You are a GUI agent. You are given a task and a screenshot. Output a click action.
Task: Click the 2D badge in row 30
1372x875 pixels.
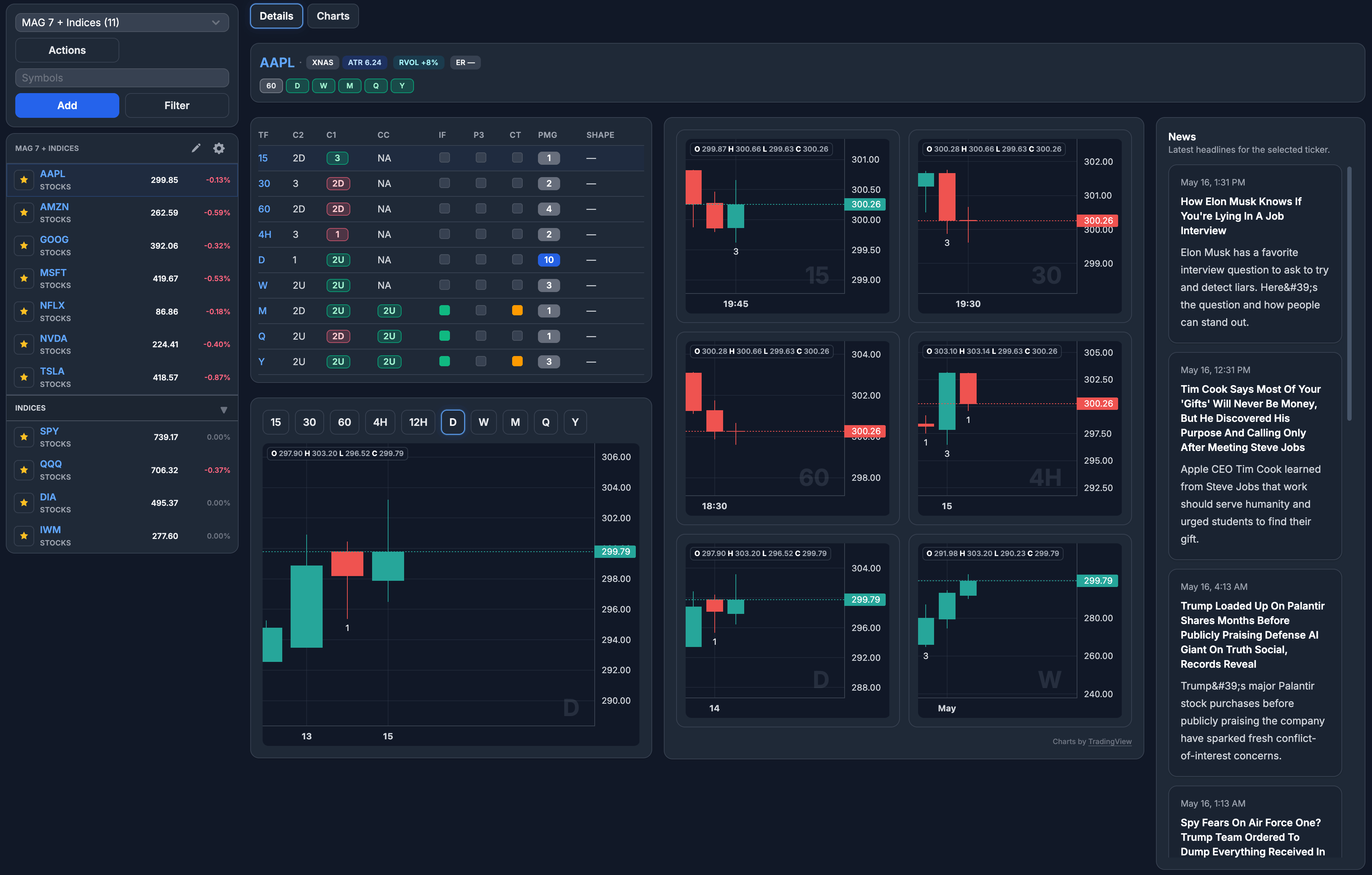coord(338,183)
